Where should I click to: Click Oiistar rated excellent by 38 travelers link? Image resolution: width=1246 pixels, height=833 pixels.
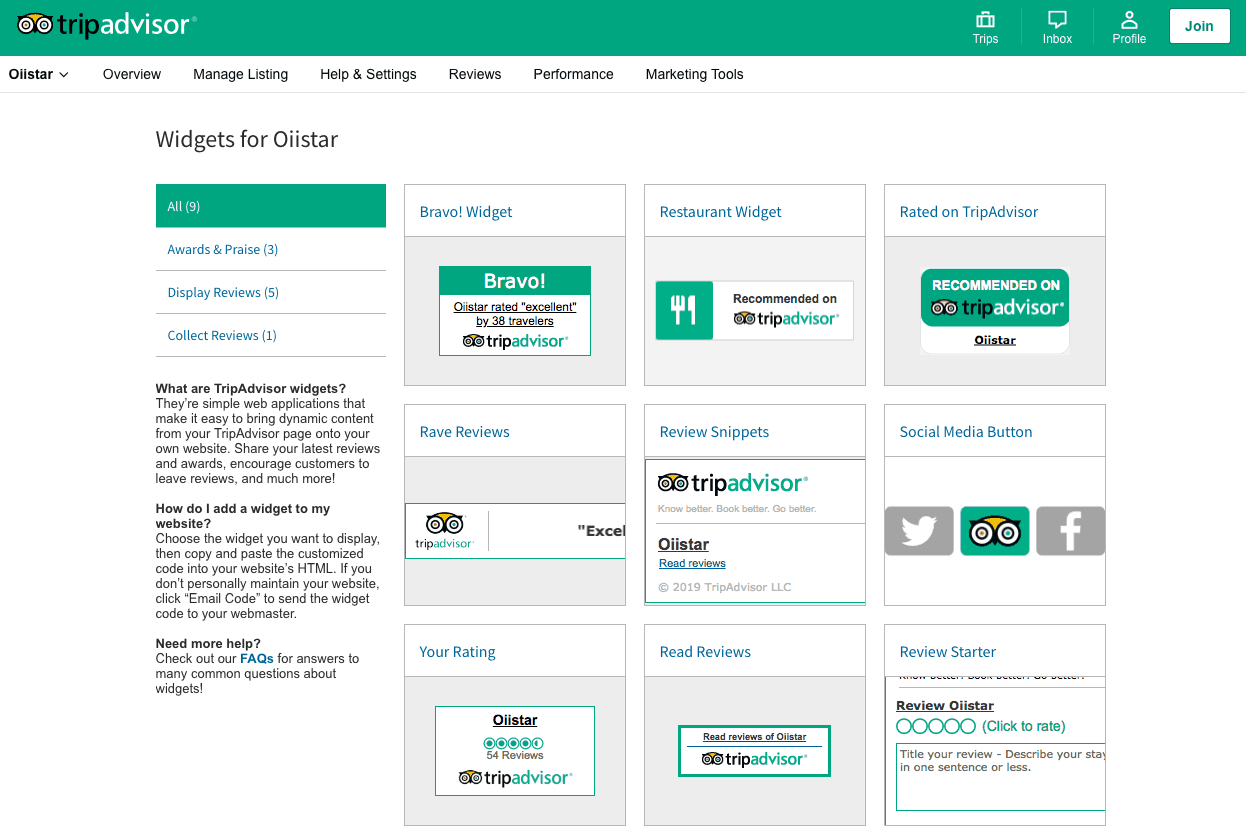515,314
